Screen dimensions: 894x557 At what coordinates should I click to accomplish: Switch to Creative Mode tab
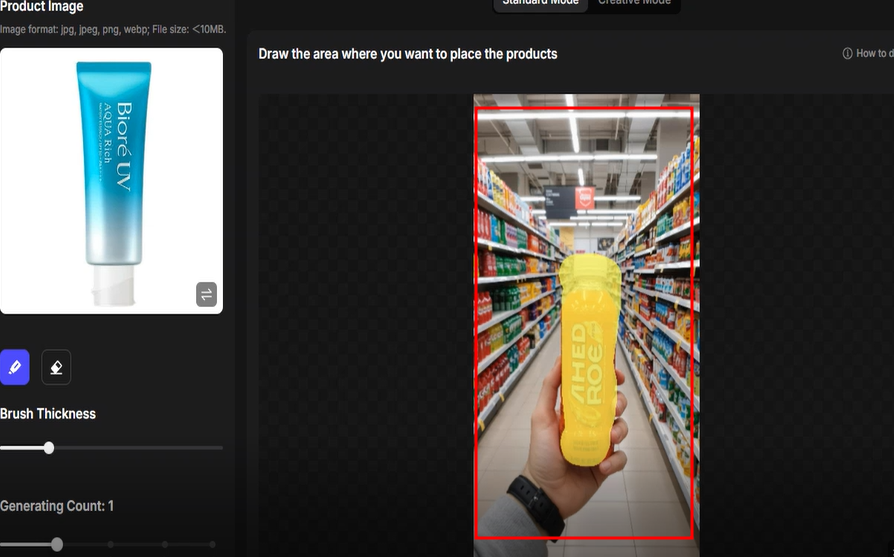click(634, 3)
